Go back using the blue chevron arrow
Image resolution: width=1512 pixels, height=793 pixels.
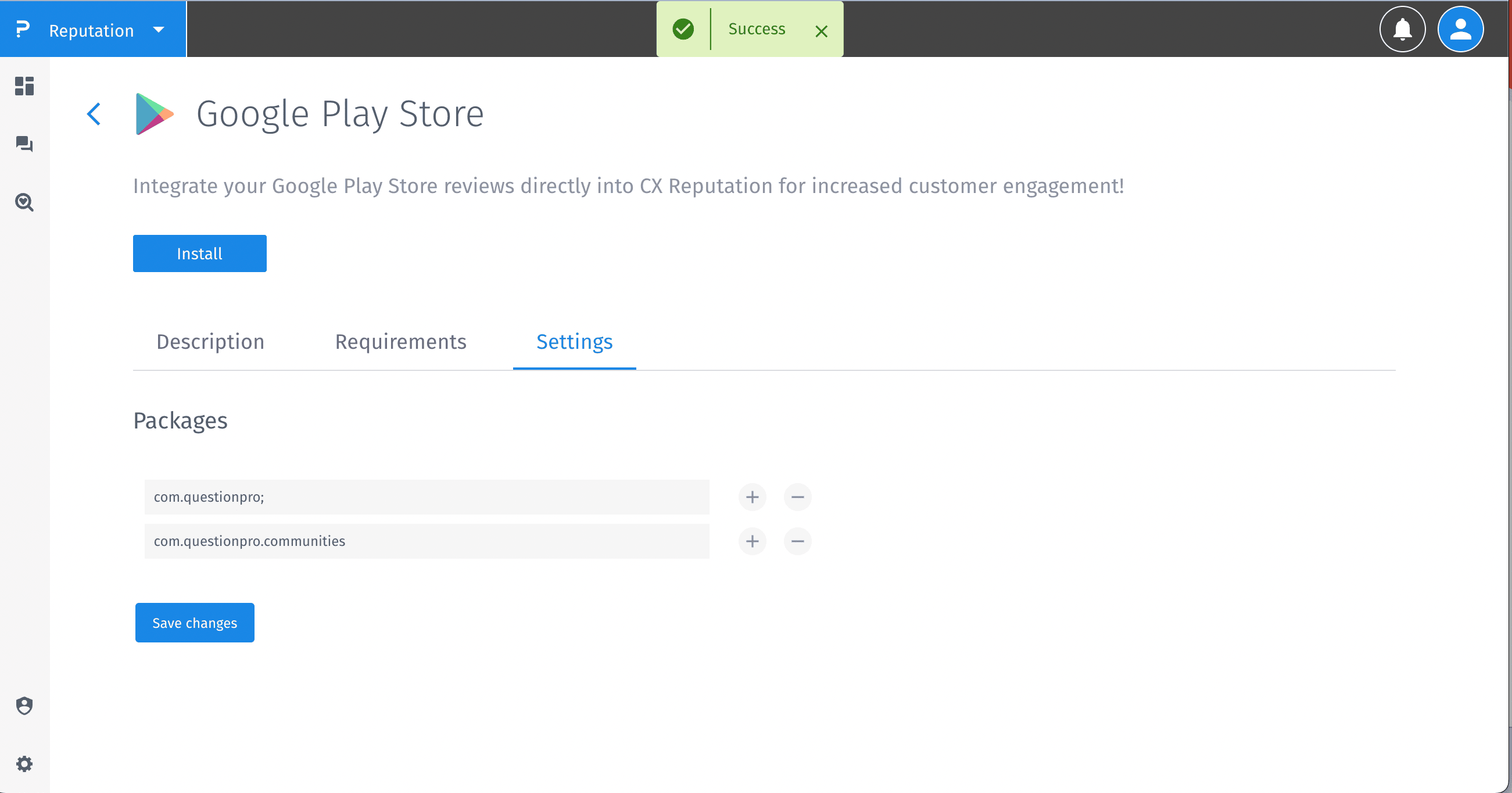[94, 114]
